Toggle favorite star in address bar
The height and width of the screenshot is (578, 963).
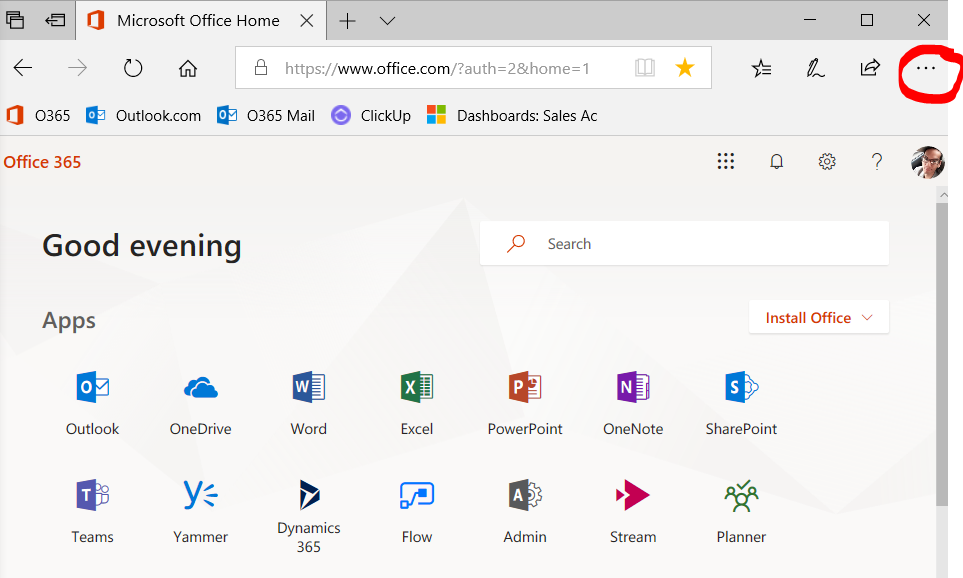[685, 68]
